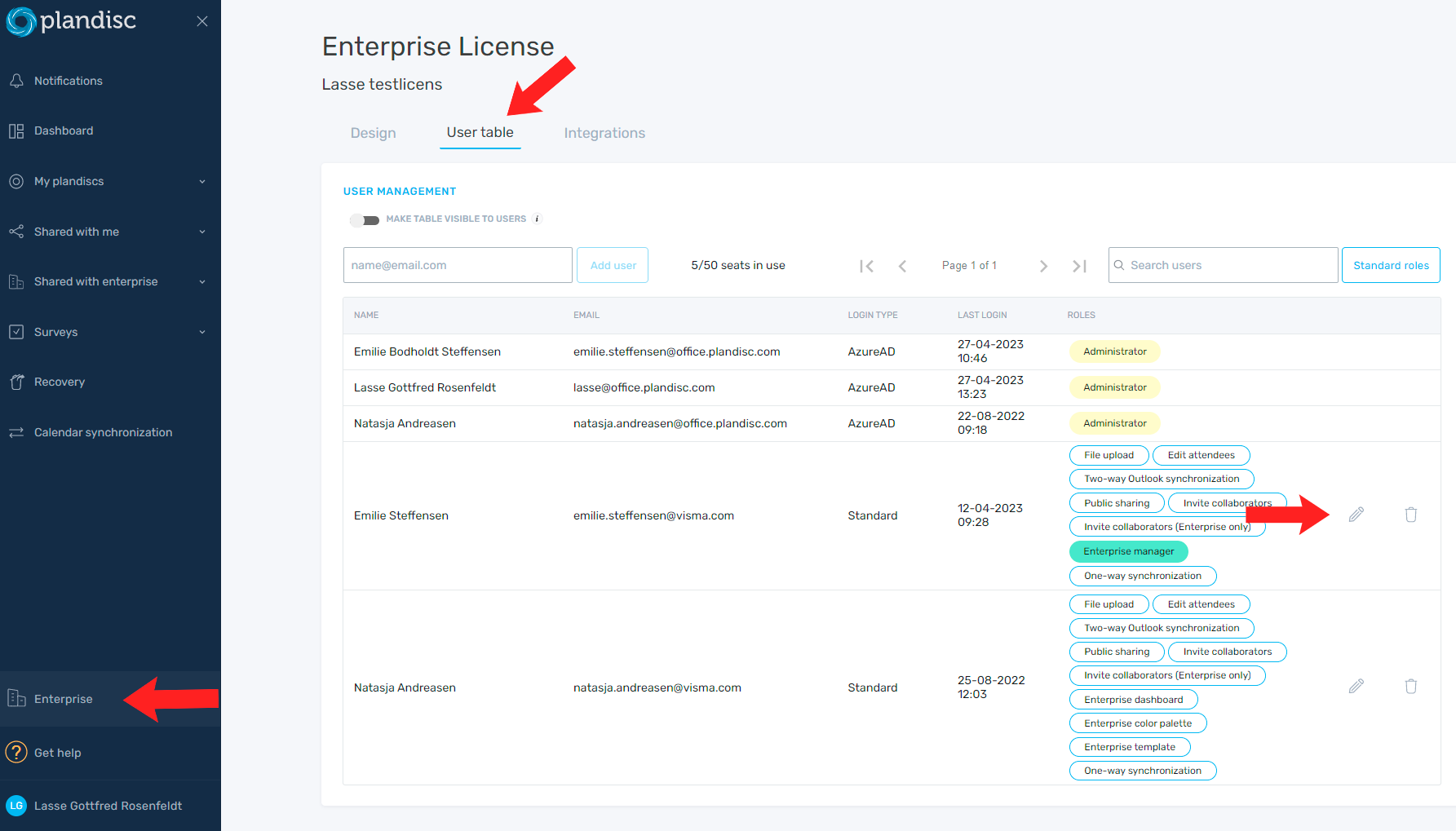
Task: Focus the Search users field
Action: pos(1223,265)
